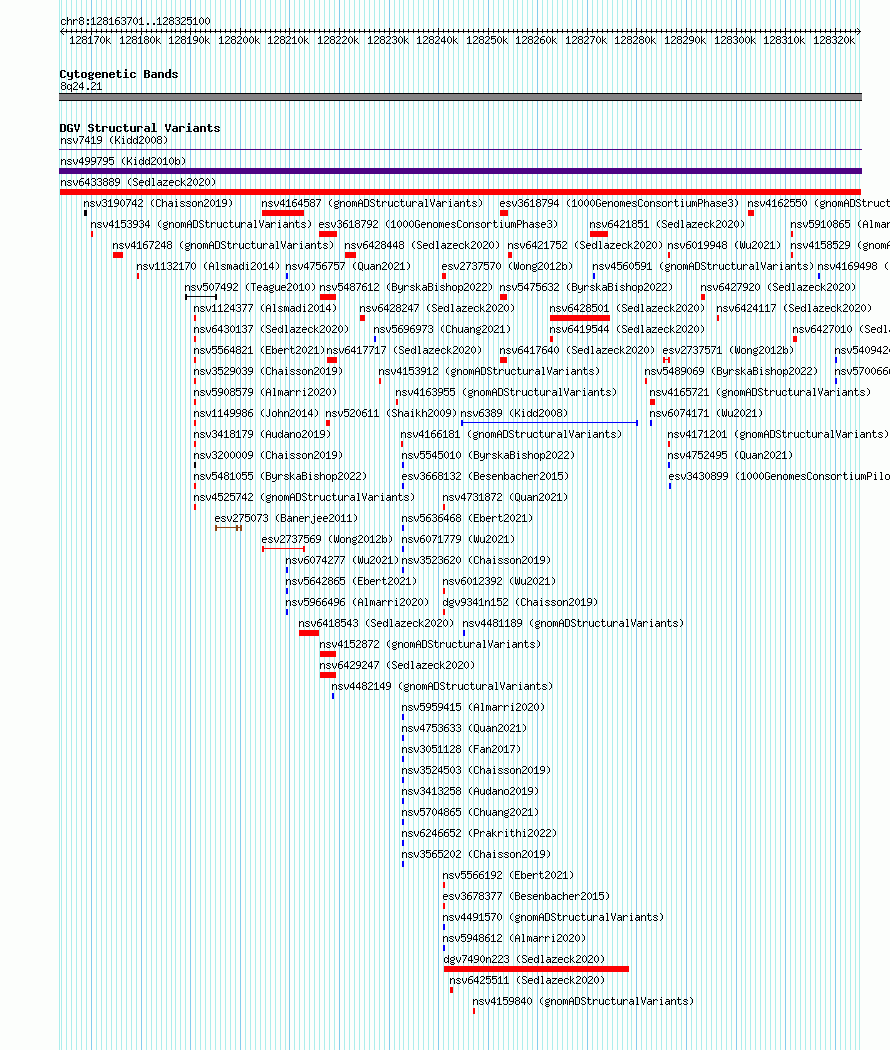Open nsv6430137 (Sedlazeck2020) variant
This screenshot has width=890, height=1050.
point(271,329)
